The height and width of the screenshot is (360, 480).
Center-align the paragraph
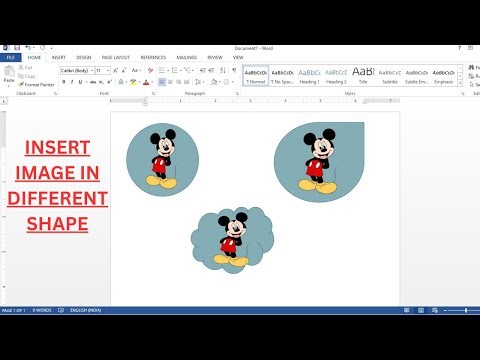(170, 82)
